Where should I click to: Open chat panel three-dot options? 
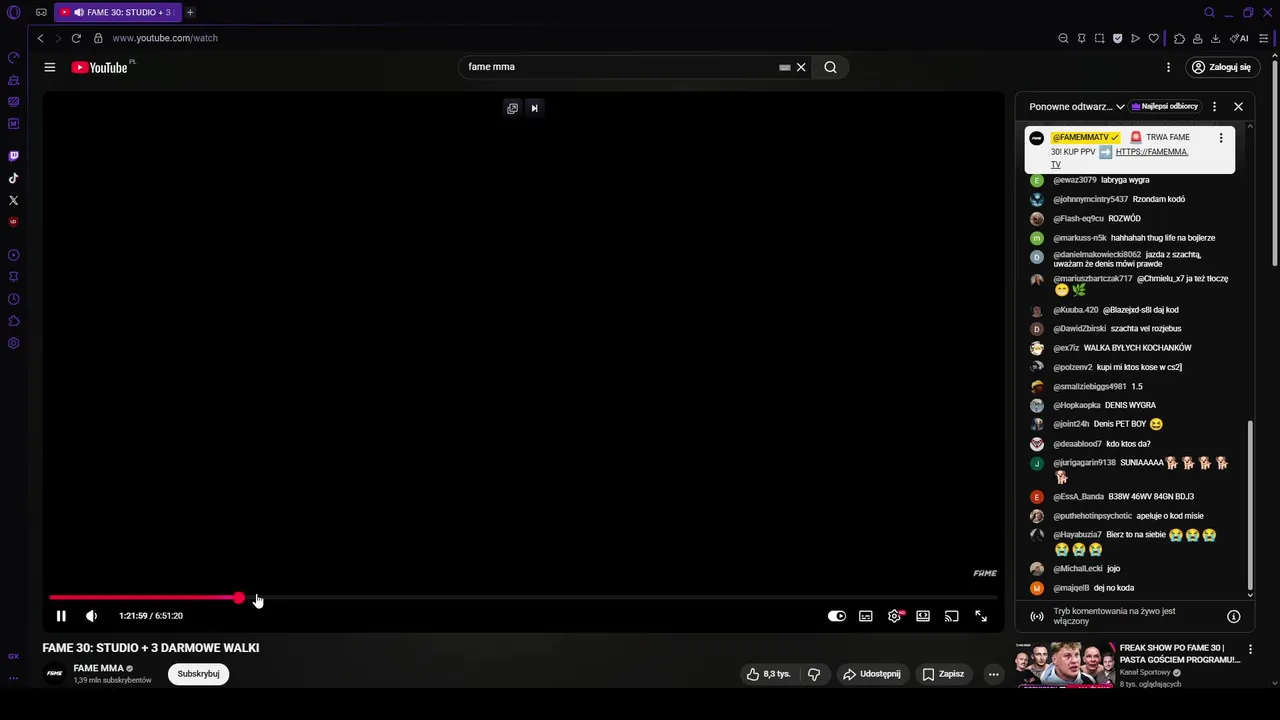pyautogui.click(x=1214, y=106)
